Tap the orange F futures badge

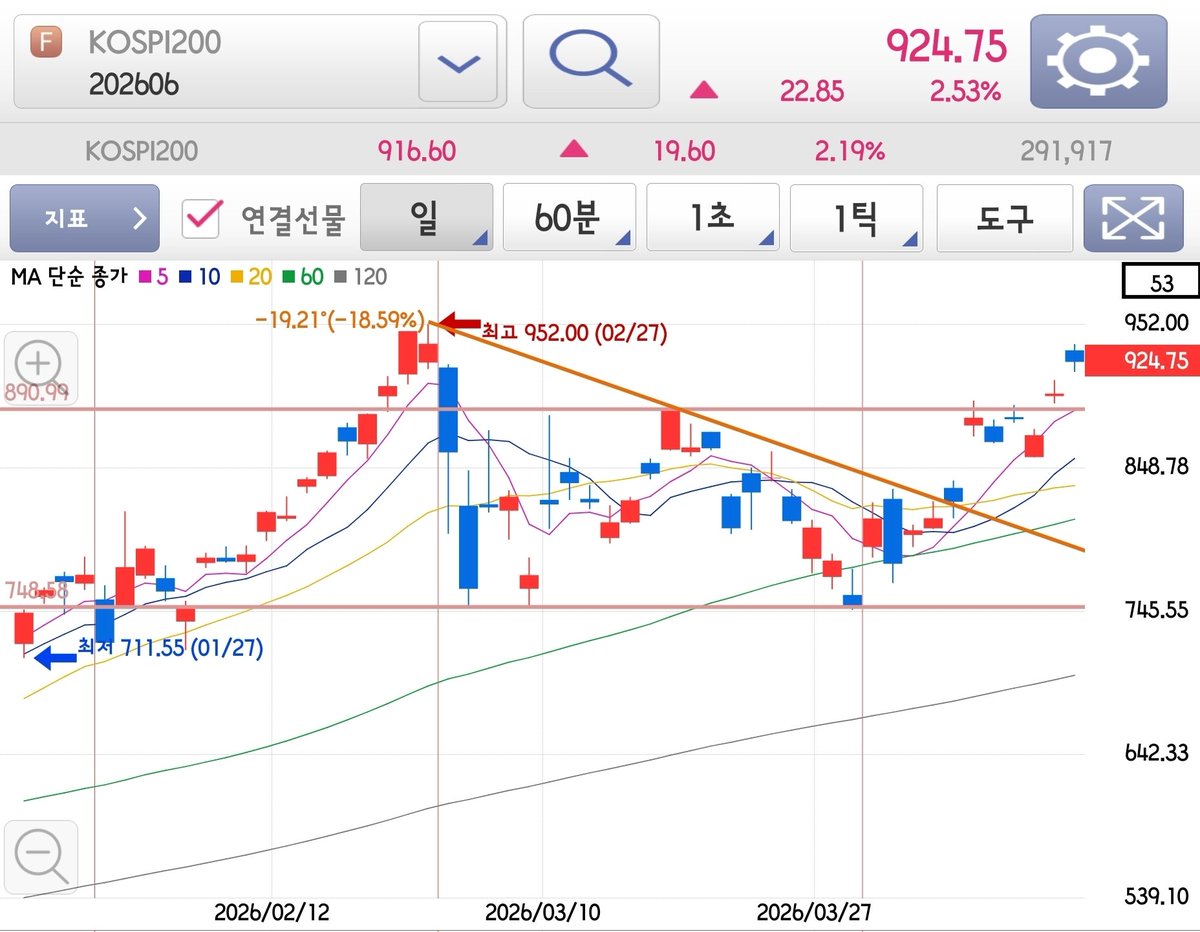[47, 43]
